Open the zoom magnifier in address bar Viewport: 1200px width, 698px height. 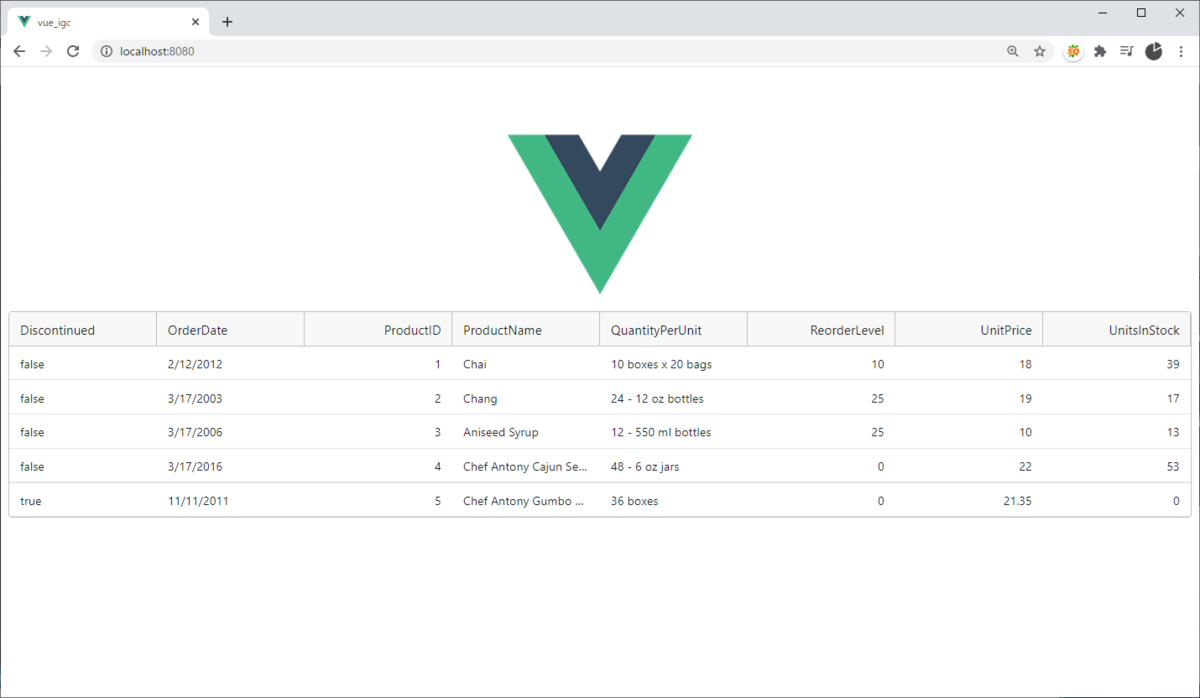1013,51
